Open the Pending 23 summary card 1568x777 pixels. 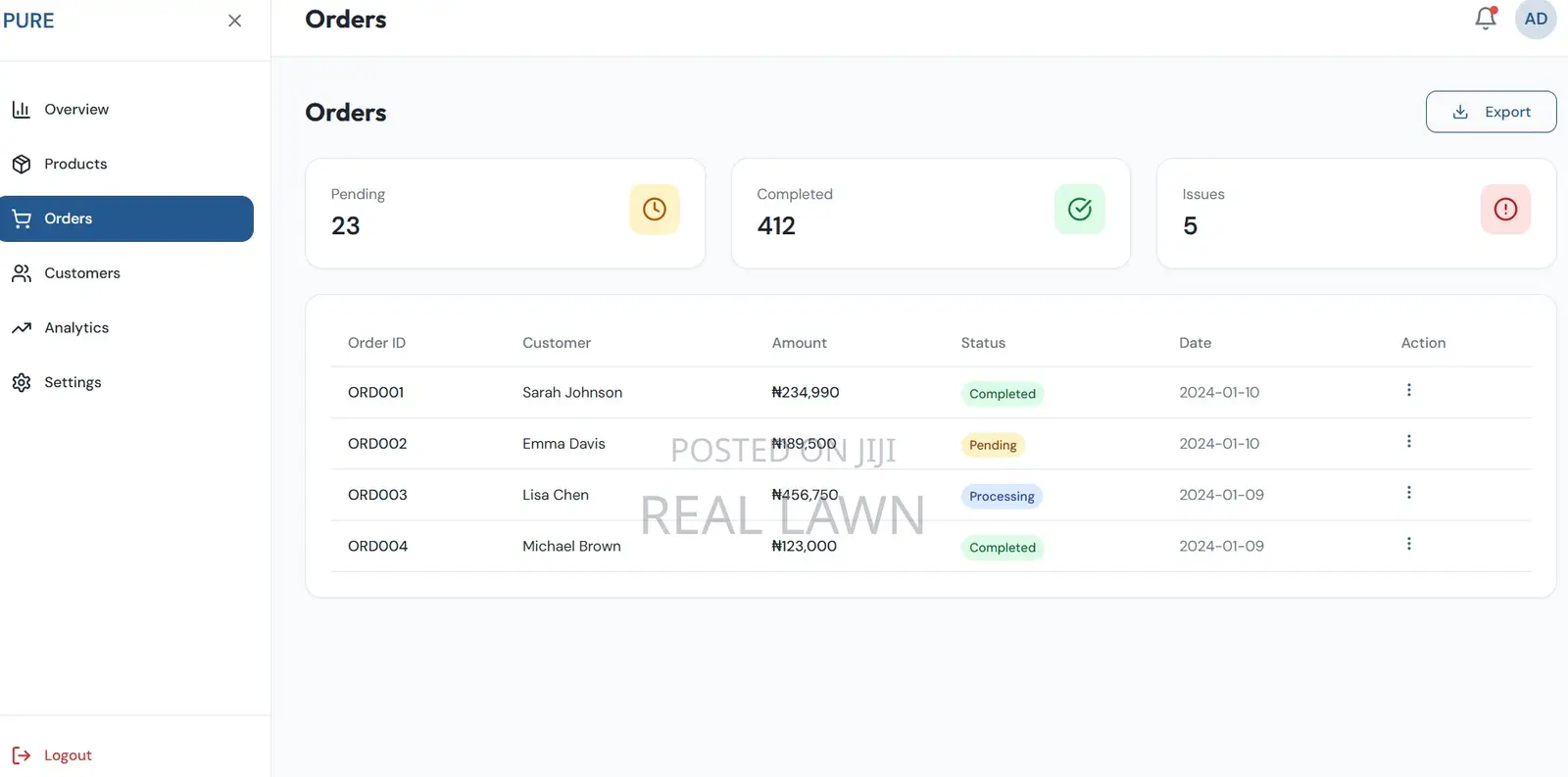(x=505, y=213)
